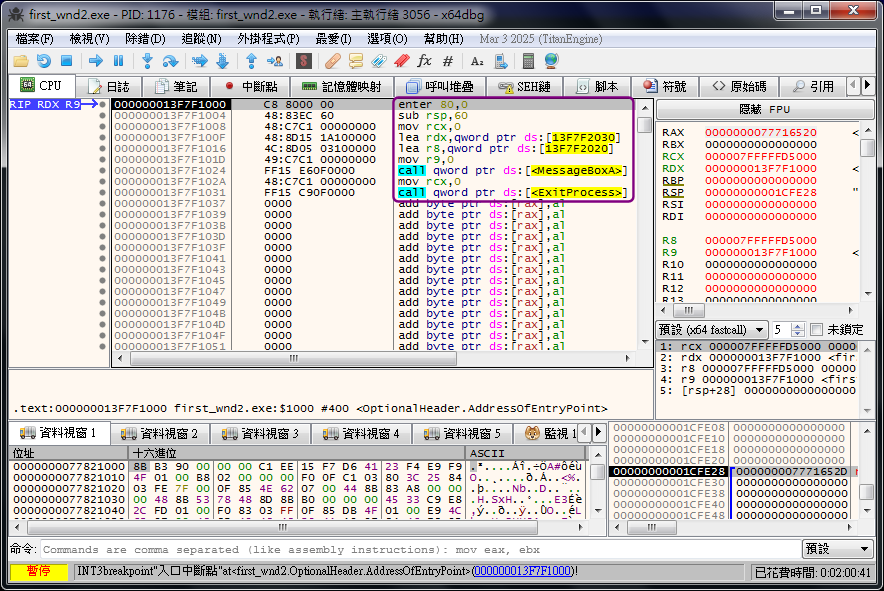This screenshot has width=884, height=591.
Task: Switch to the 中斷點 tab
Action: [x=250, y=87]
